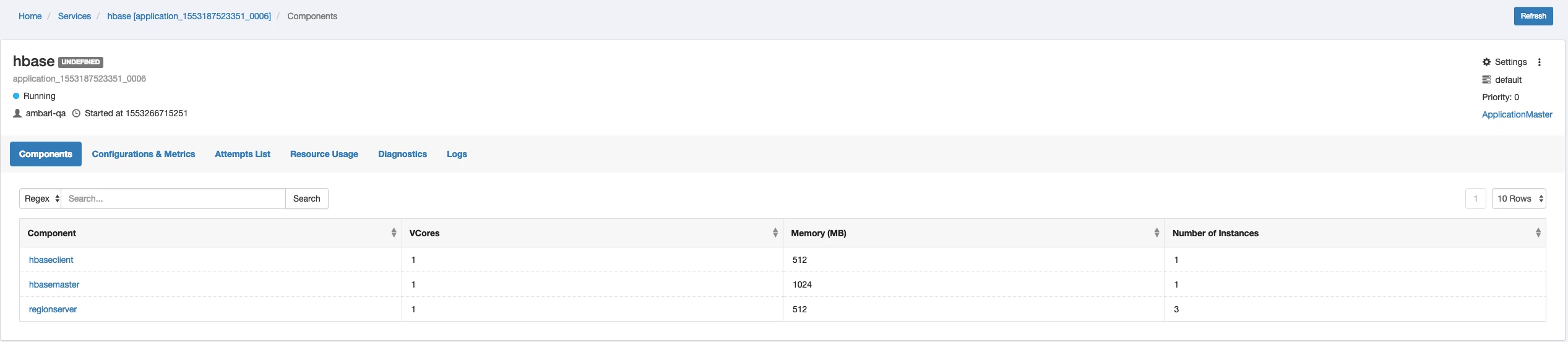Open the hbase application breadcrumb link
Image resolution: width=1568 pixels, height=342 pixels.
pyautogui.click(x=189, y=16)
